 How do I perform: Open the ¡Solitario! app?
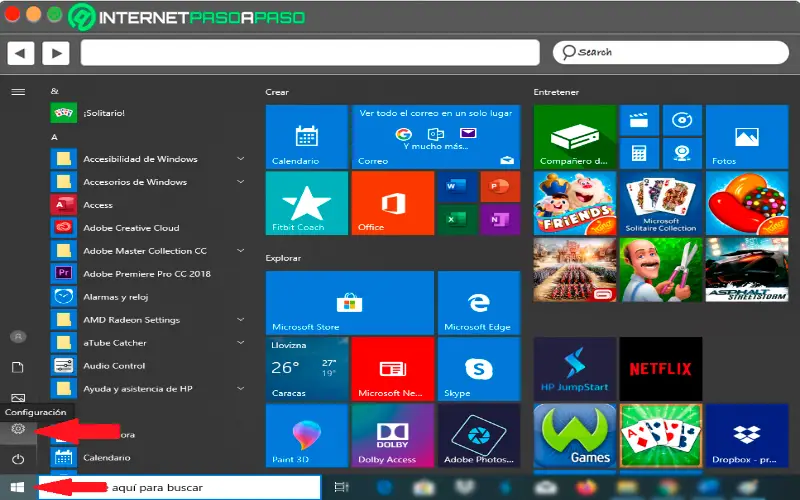click(x=148, y=113)
